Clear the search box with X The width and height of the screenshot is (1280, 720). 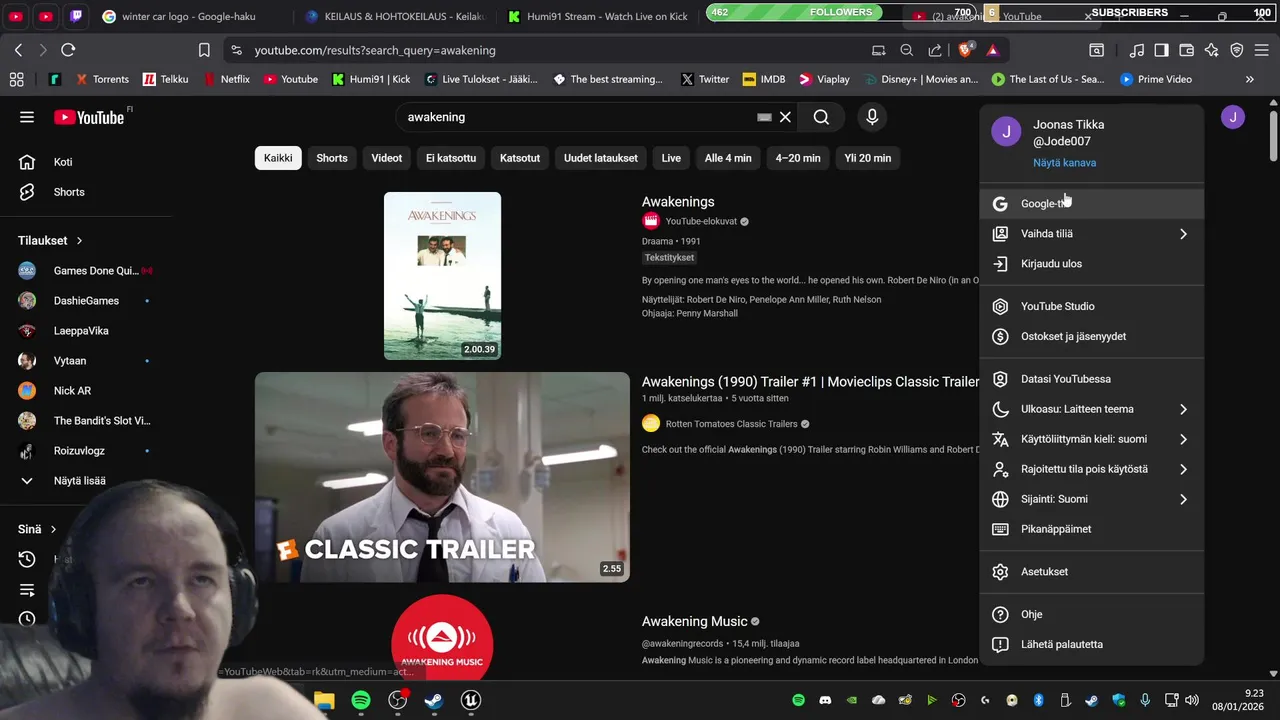coord(785,117)
